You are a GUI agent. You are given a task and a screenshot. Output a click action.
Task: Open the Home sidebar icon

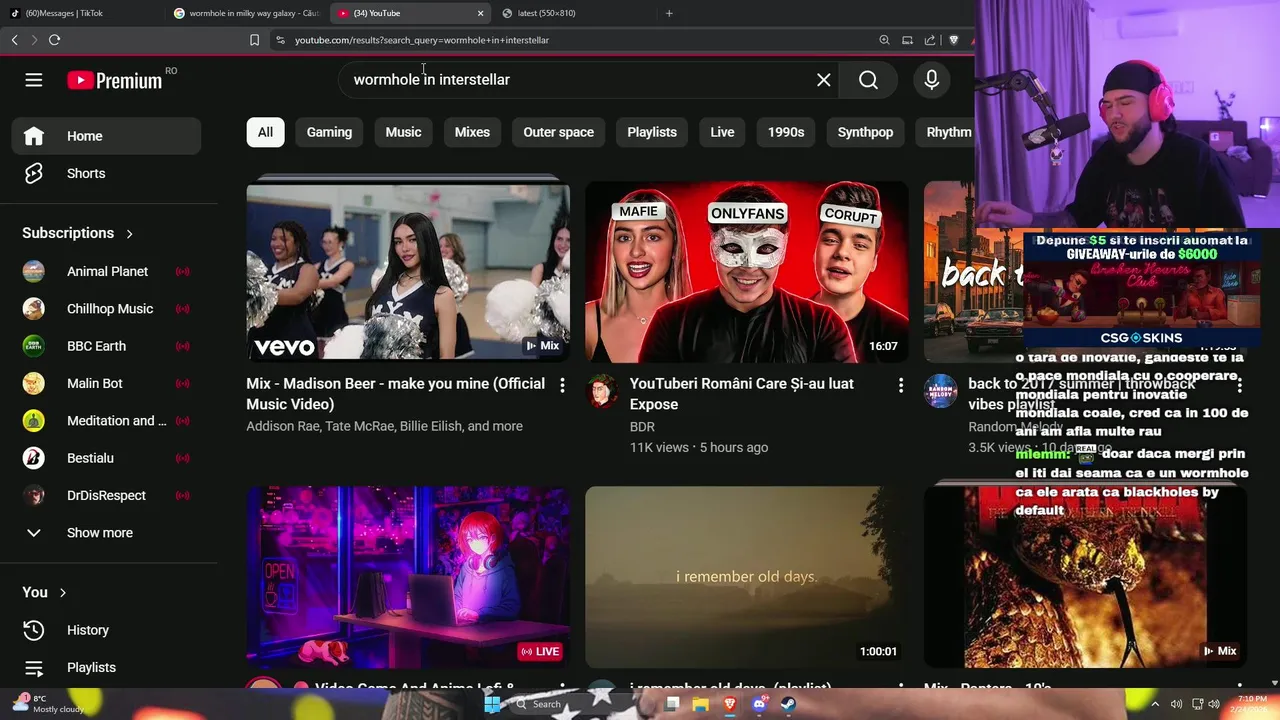point(34,136)
